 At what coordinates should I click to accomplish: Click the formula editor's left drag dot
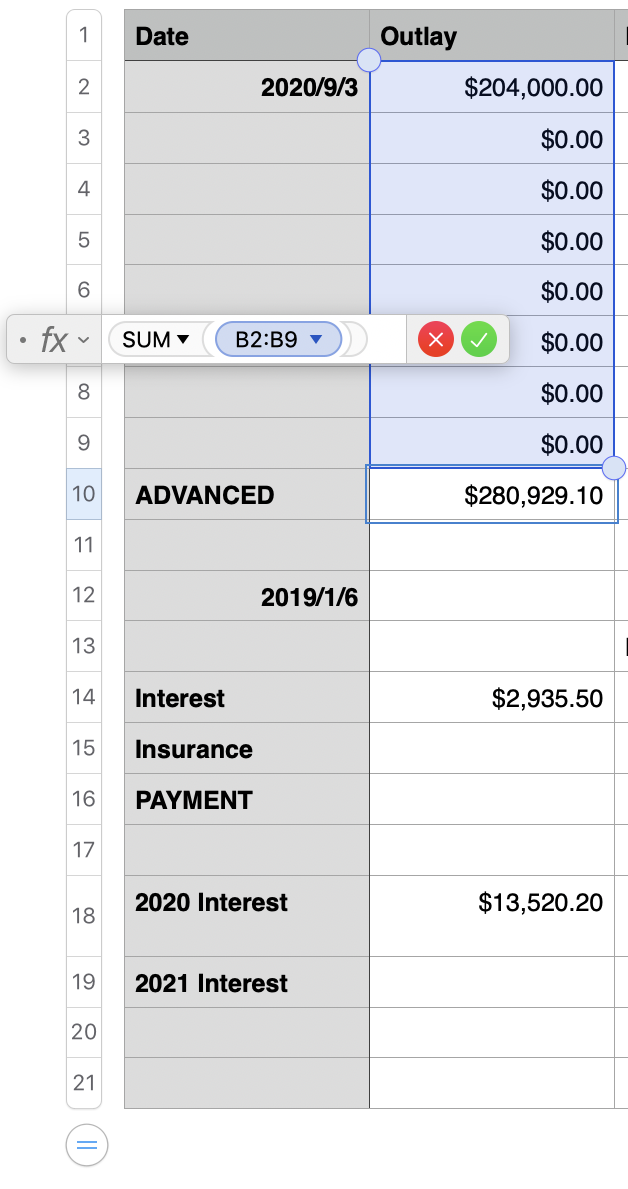pos(23,340)
